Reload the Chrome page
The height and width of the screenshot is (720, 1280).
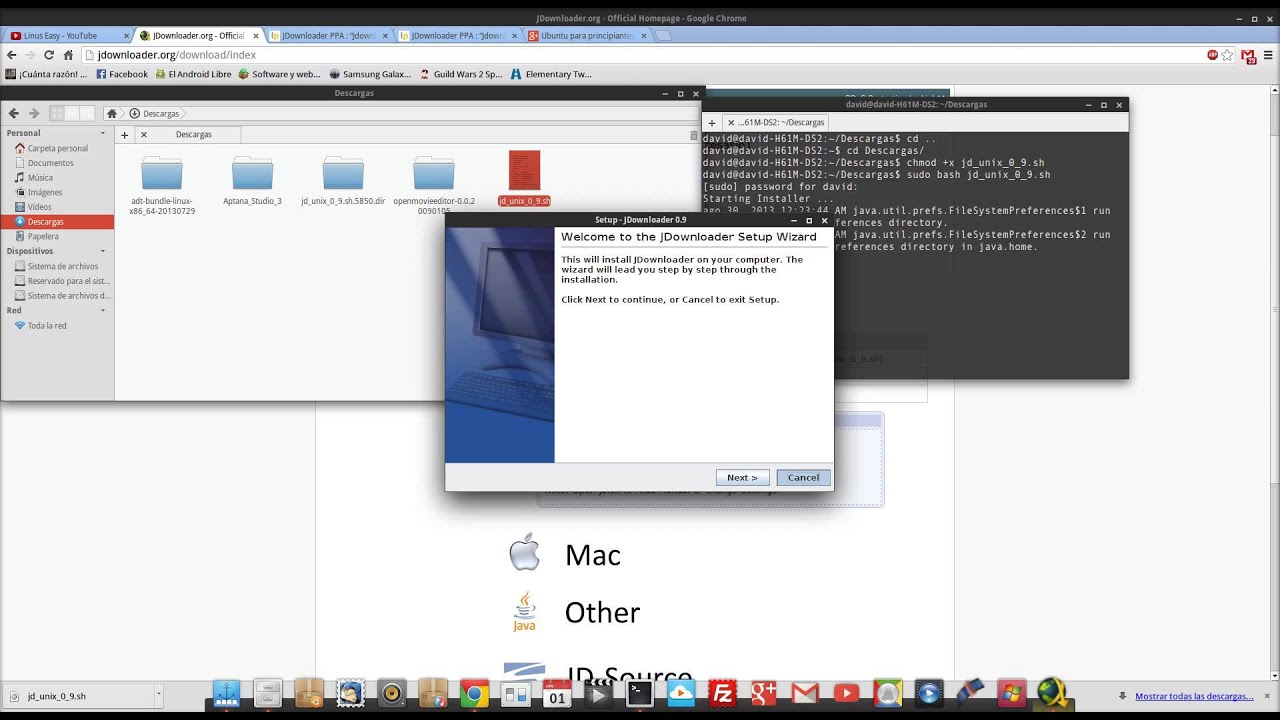click(x=49, y=55)
